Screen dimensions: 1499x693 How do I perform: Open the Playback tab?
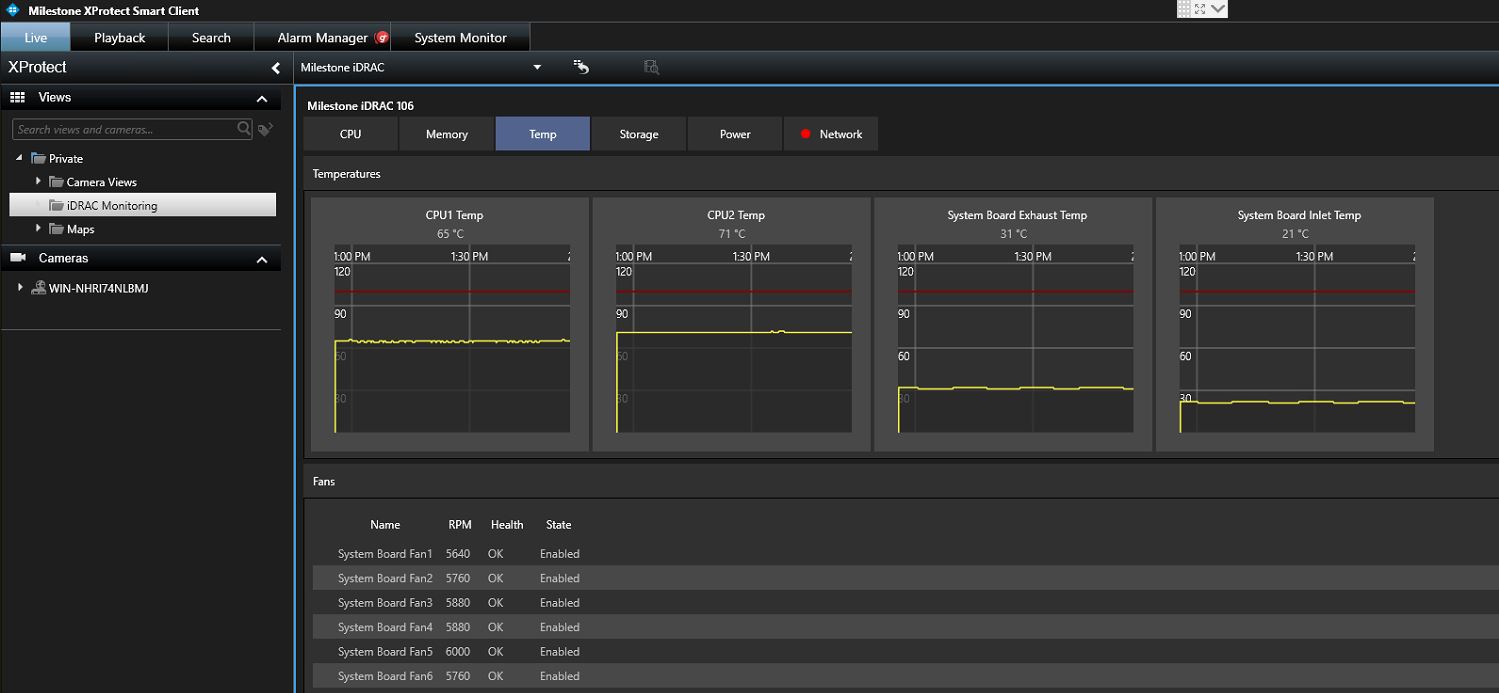click(x=120, y=37)
